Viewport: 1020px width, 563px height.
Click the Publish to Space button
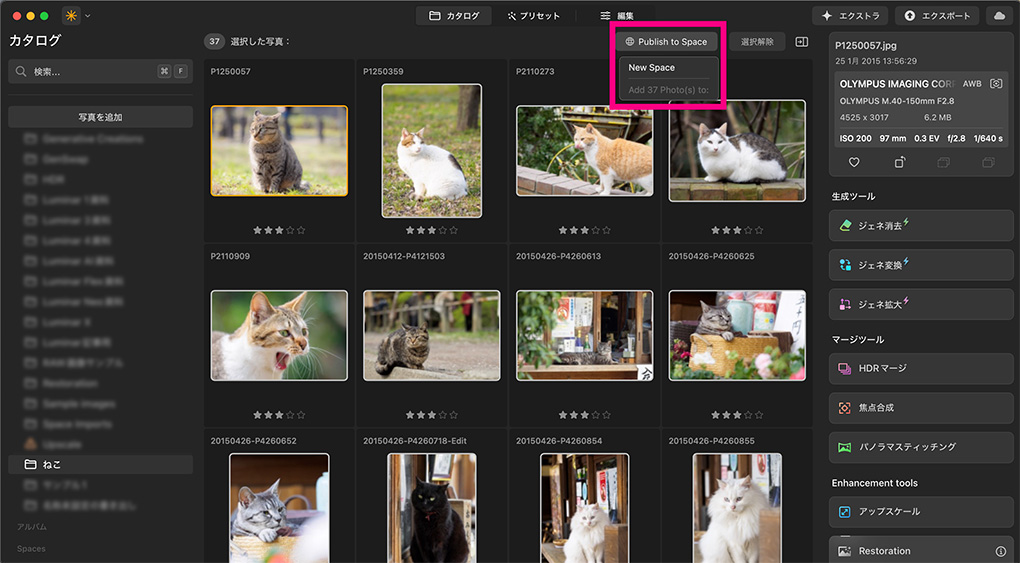666,42
